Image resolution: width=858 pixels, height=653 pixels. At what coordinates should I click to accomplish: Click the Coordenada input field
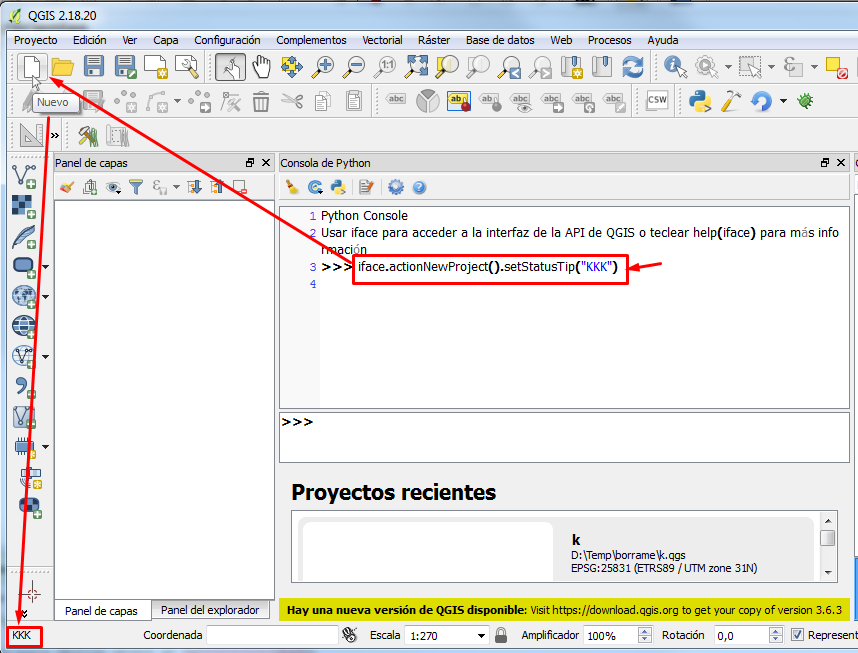pyautogui.click(x=273, y=635)
